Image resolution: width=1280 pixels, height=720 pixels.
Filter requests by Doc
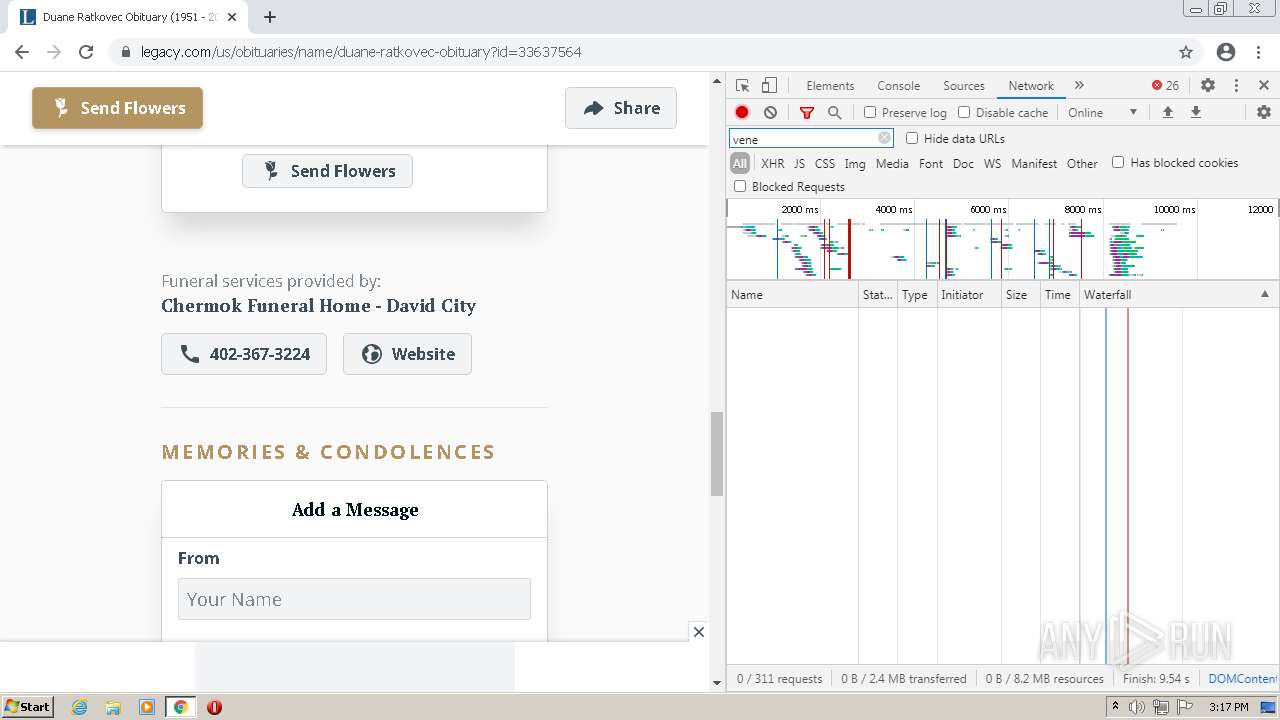(963, 163)
